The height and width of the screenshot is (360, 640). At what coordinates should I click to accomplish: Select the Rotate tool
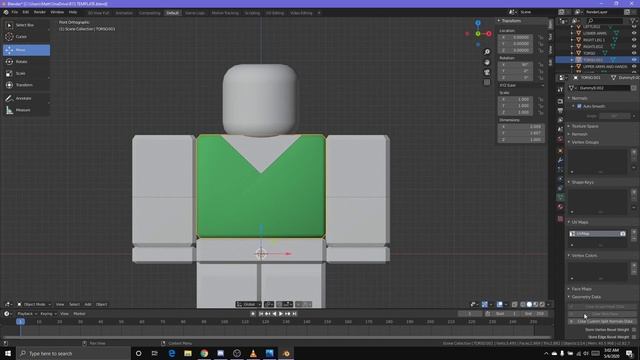(26, 62)
